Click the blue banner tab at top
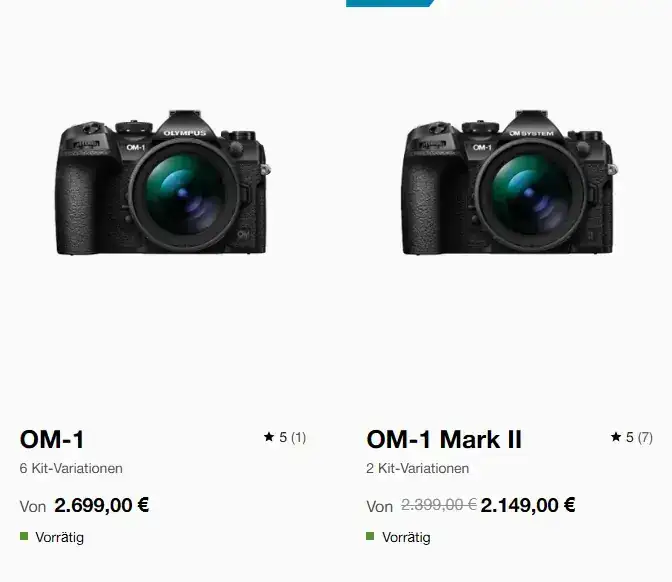 pyautogui.click(x=390, y=3)
